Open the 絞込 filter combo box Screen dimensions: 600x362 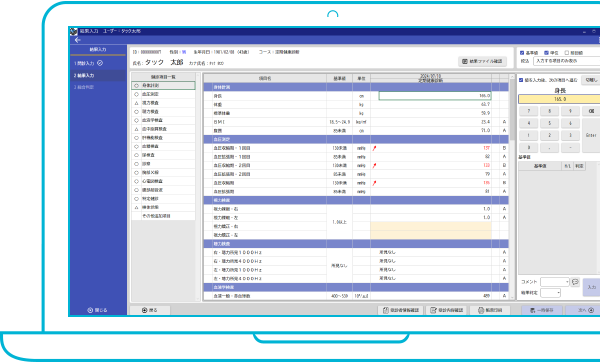567,61
